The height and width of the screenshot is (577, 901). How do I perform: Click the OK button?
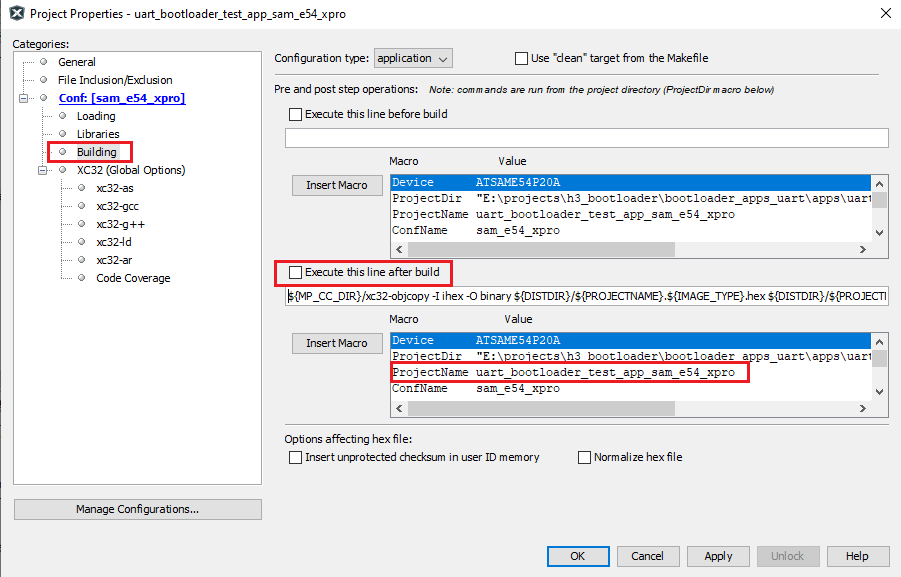click(578, 556)
